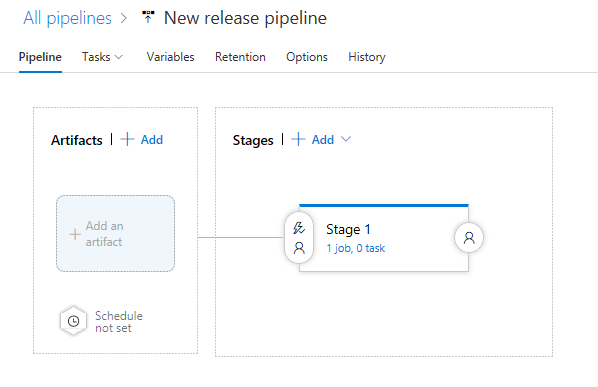
Task: Click the schedule clock icon
Action: pyautogui.click(x=74, y=321)
